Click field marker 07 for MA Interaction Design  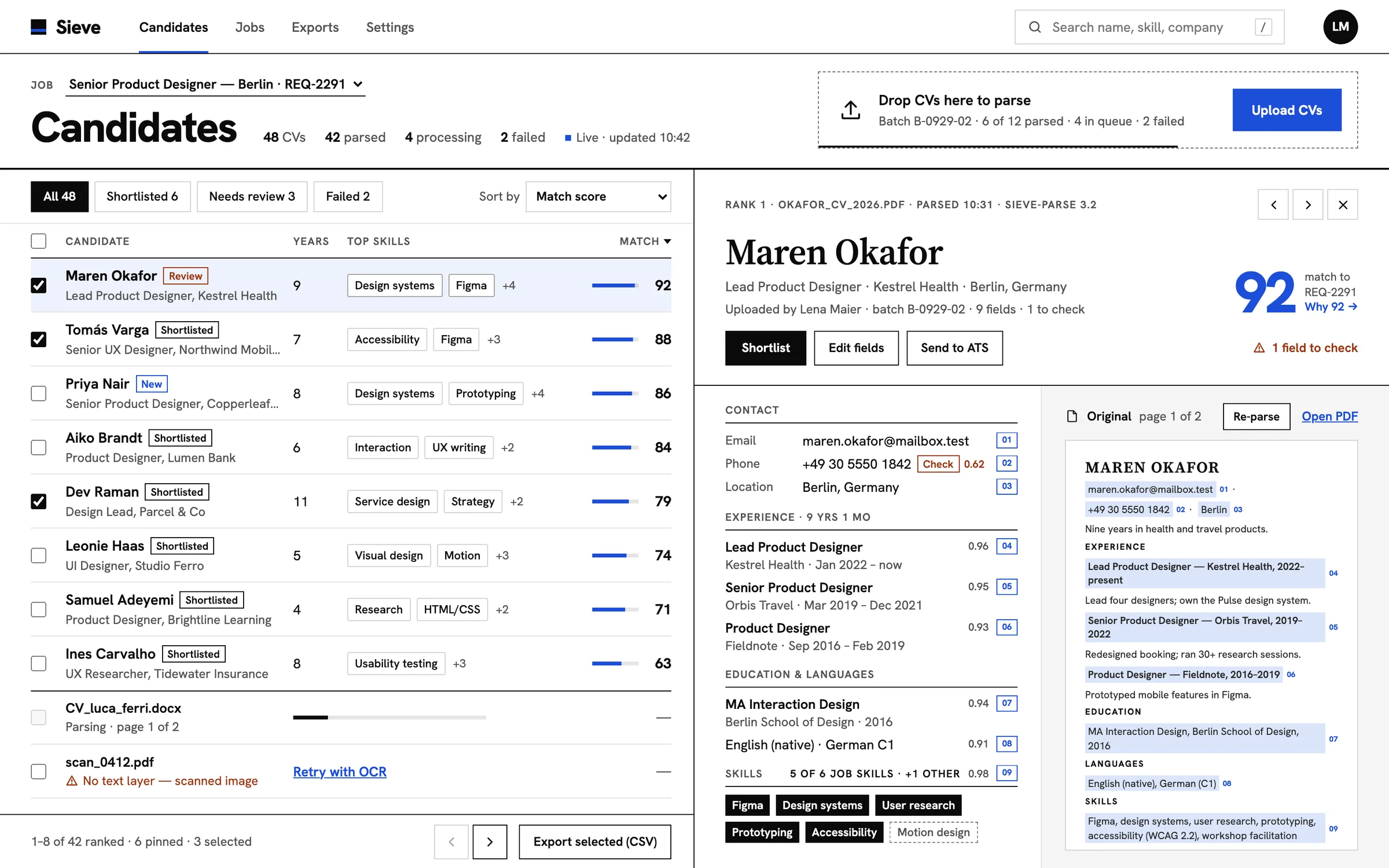(x=1007, y=704)
